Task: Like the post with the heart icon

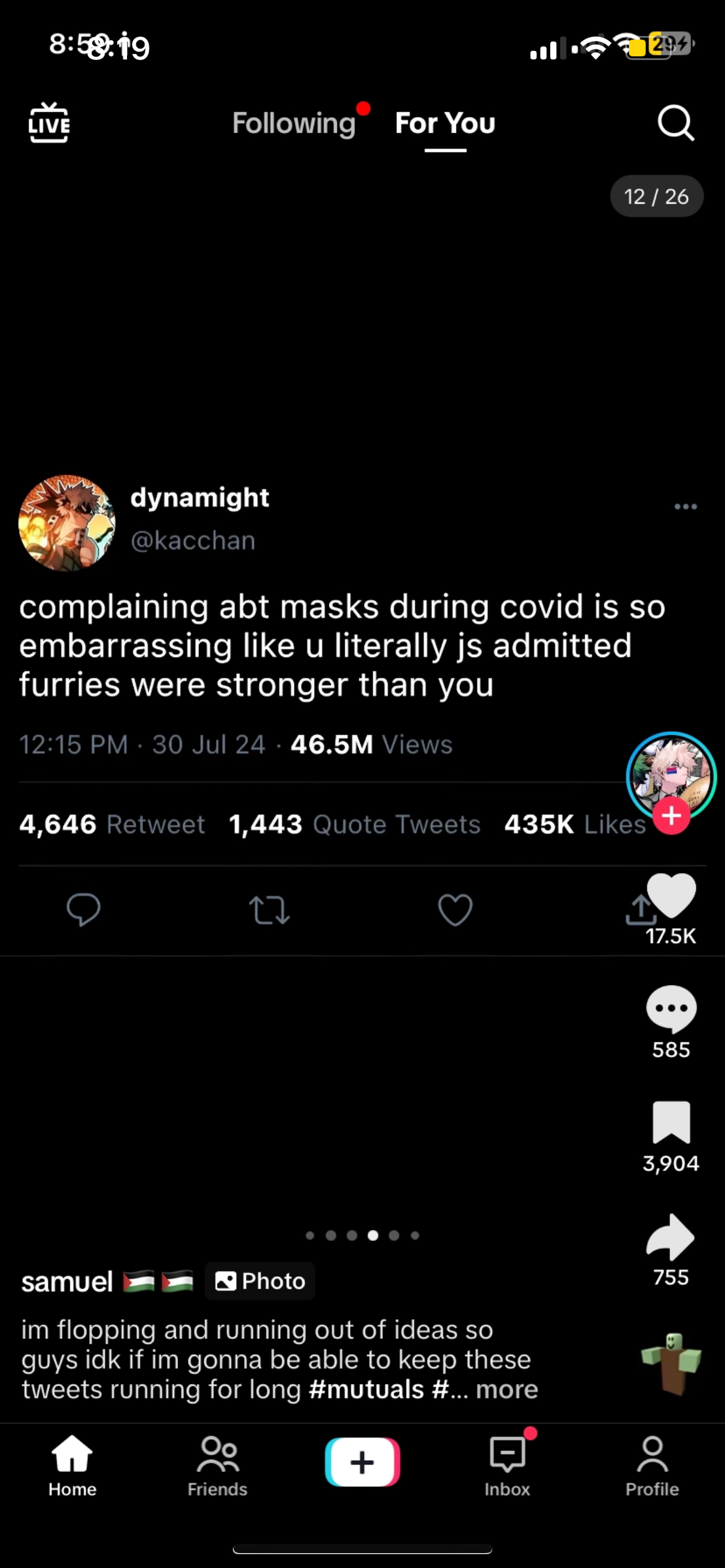Action: pos(672,895)
